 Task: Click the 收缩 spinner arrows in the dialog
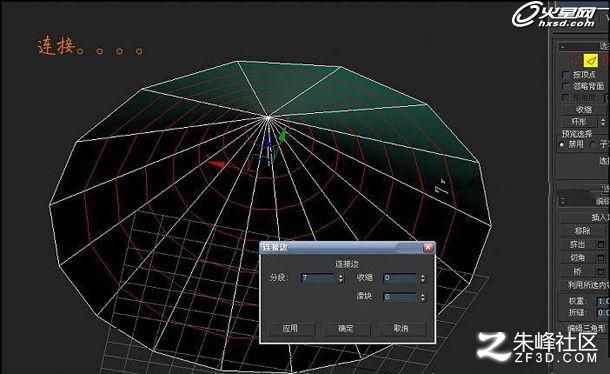pyautogui.click(x=423, y=278)
